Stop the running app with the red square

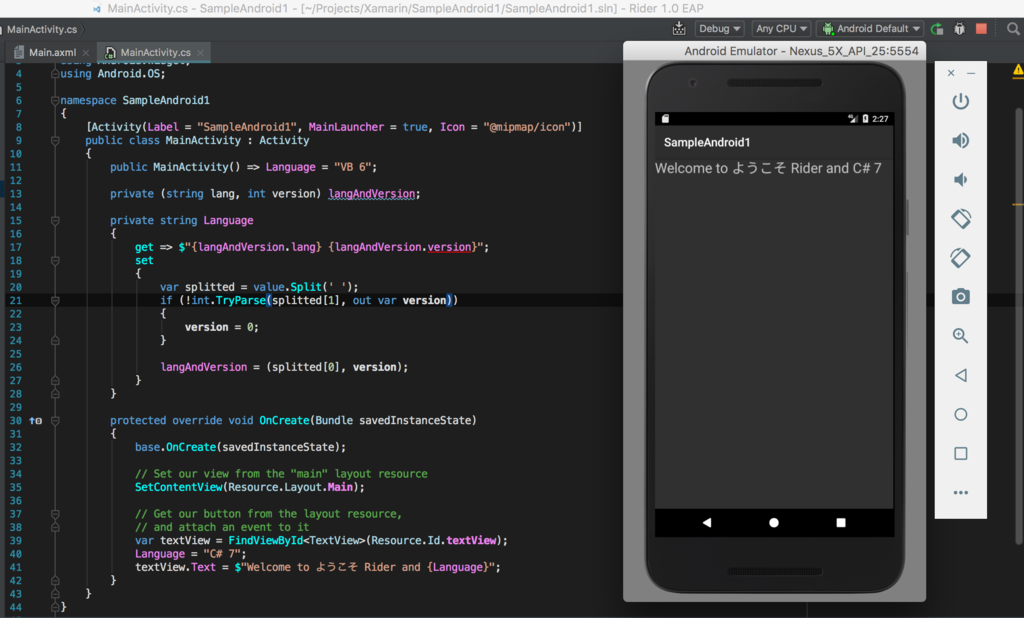pyautogui.click(x=981, y=28)
